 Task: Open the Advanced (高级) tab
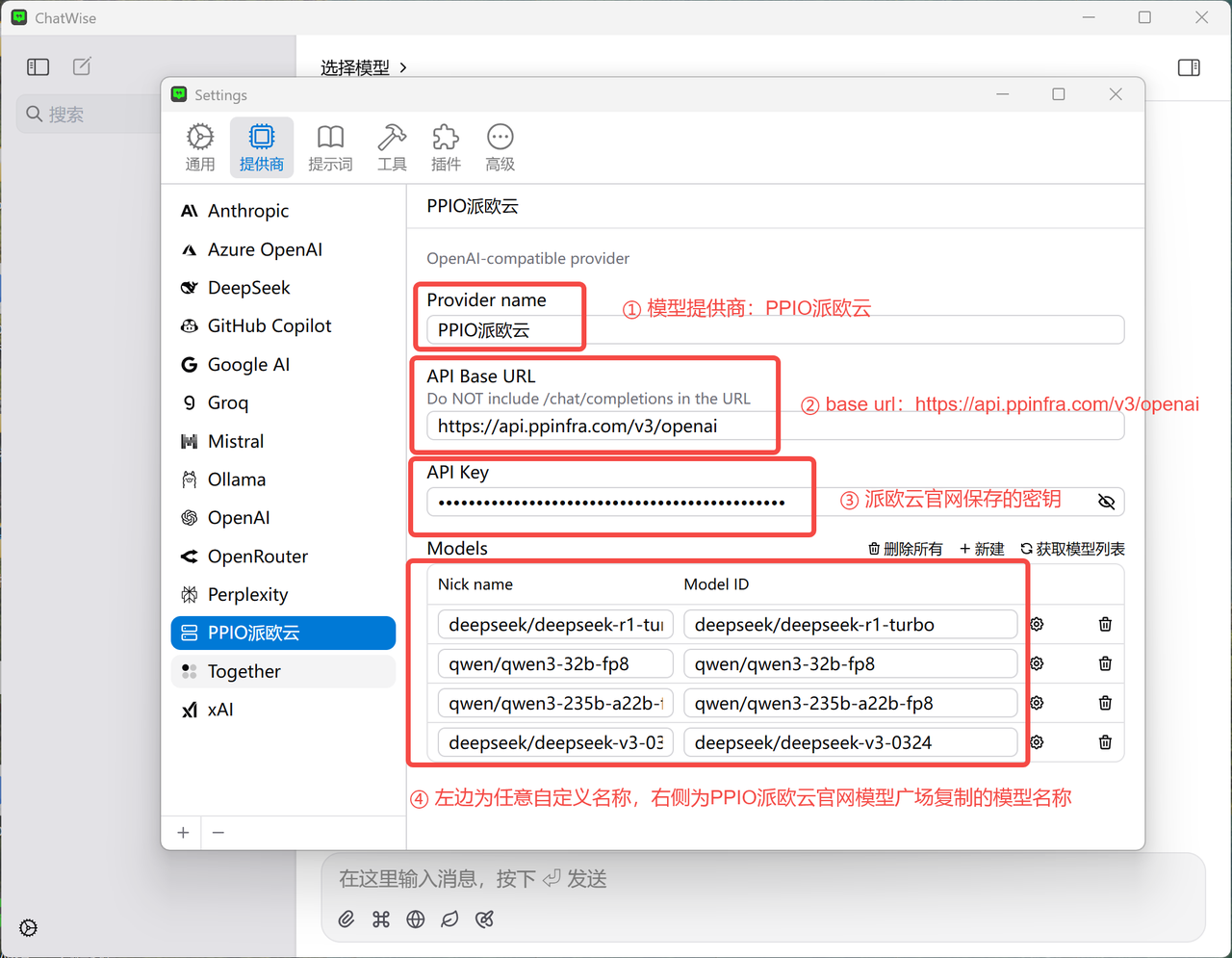500,147
